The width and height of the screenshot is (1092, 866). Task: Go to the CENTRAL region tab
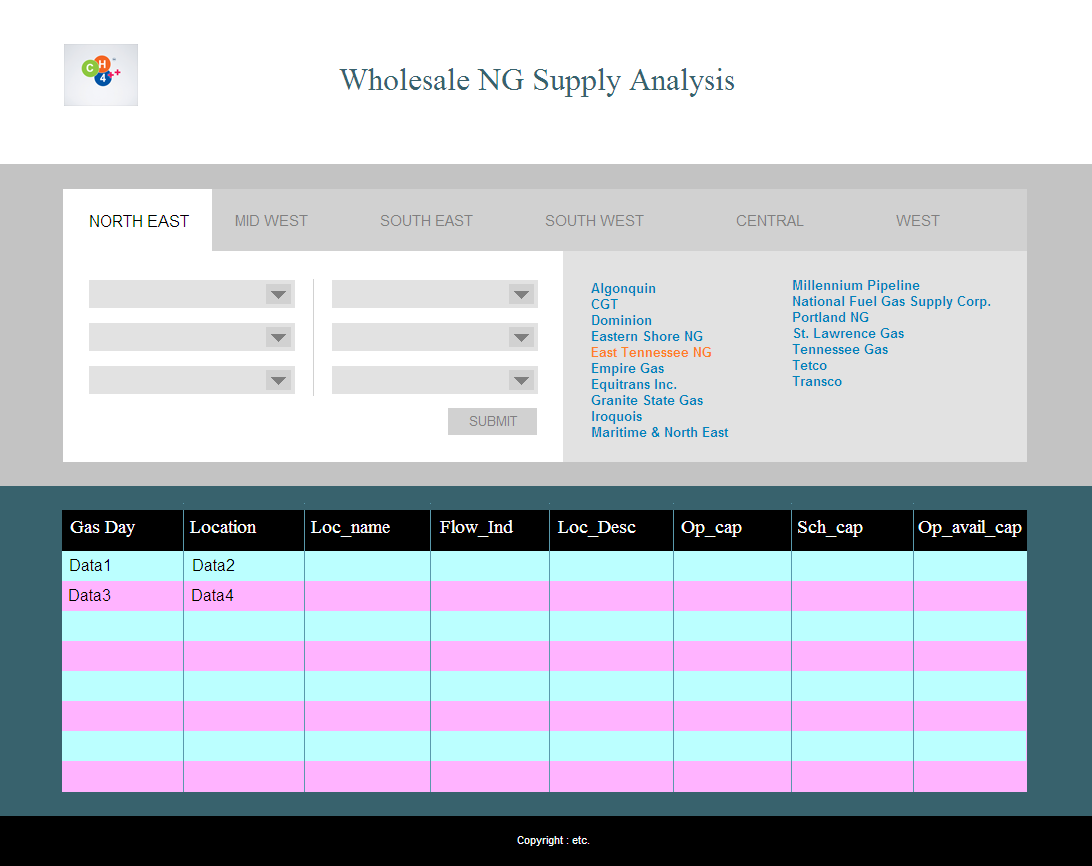[x=769, y=221]
